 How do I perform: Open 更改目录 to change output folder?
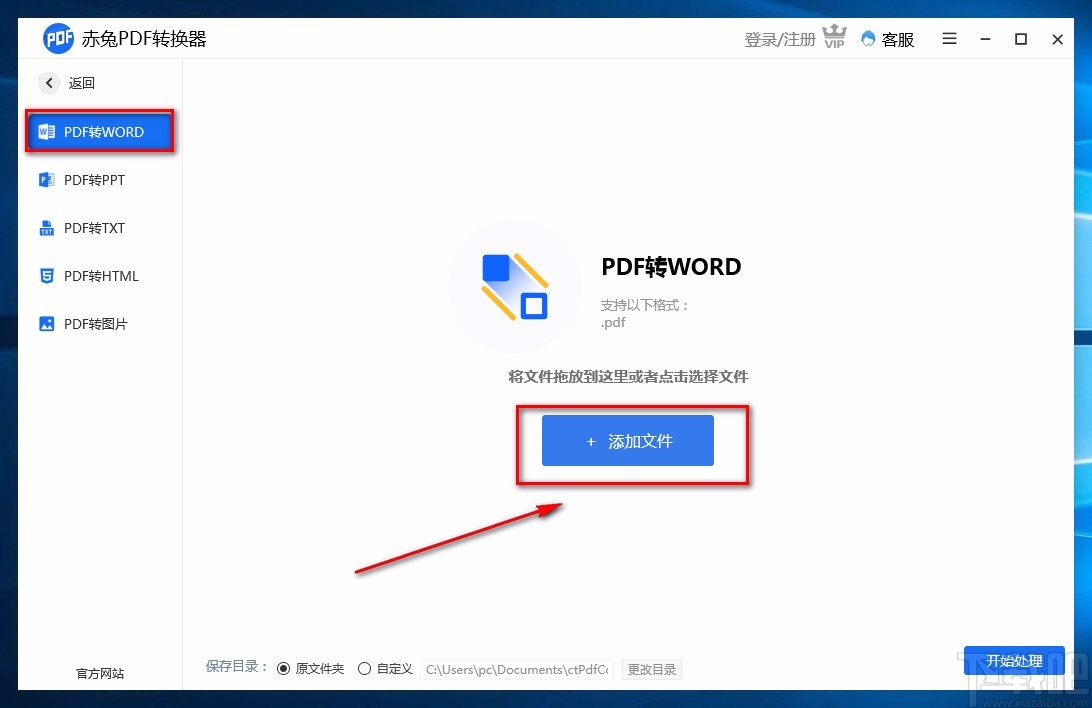651,669
